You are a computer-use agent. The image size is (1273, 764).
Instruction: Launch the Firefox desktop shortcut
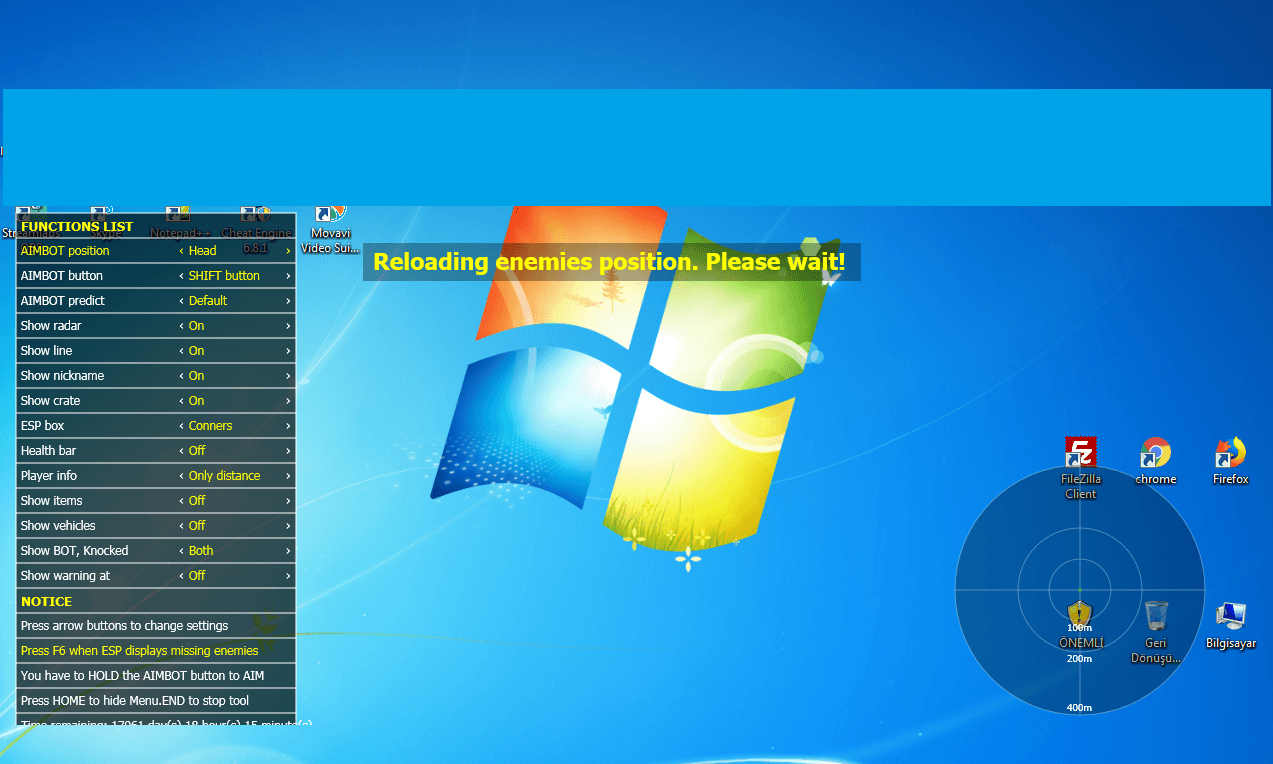pyautogui.click(x=1230, y=461)
